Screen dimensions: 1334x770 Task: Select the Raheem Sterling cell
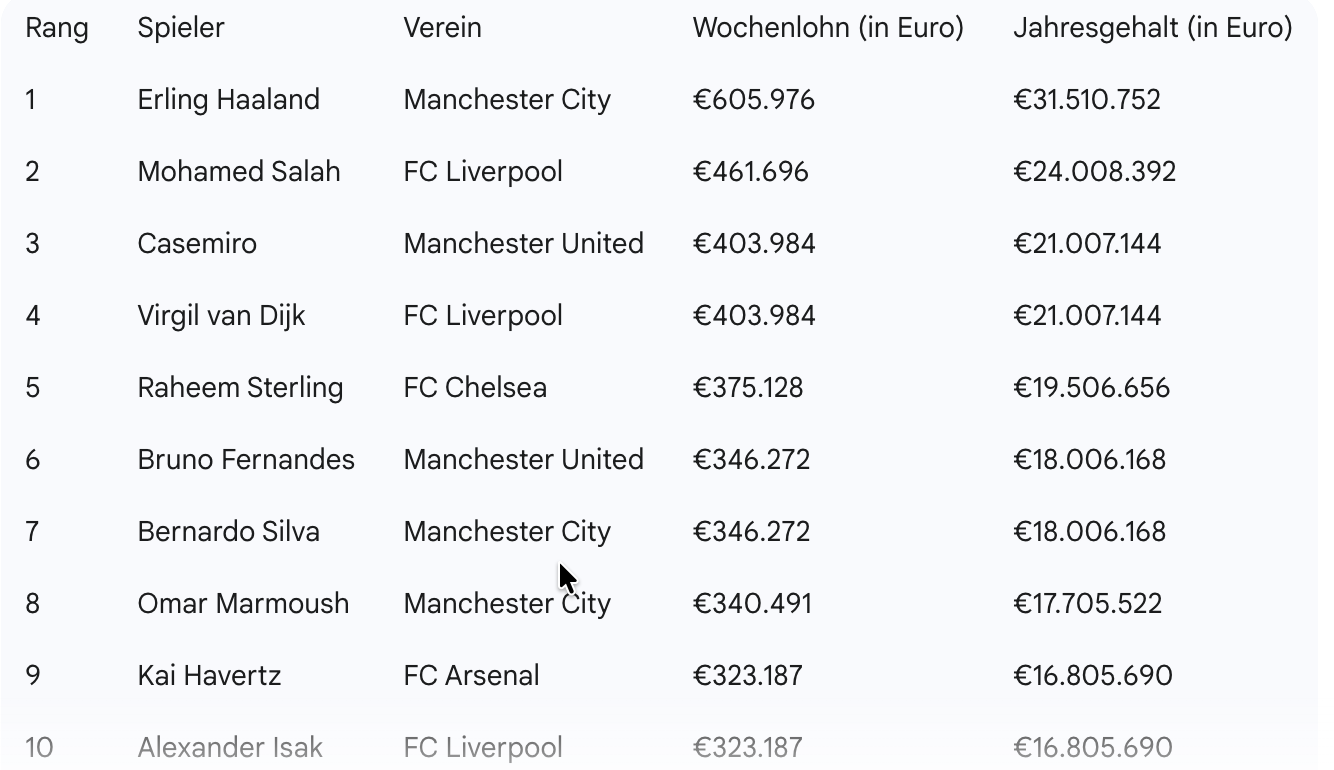pyautogui.click(x=240, y=388)
